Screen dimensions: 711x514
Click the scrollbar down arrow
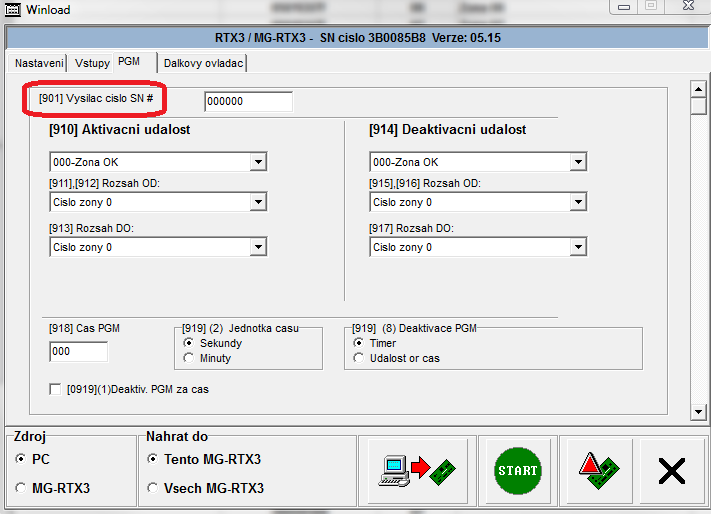click(x=699, y=411)
